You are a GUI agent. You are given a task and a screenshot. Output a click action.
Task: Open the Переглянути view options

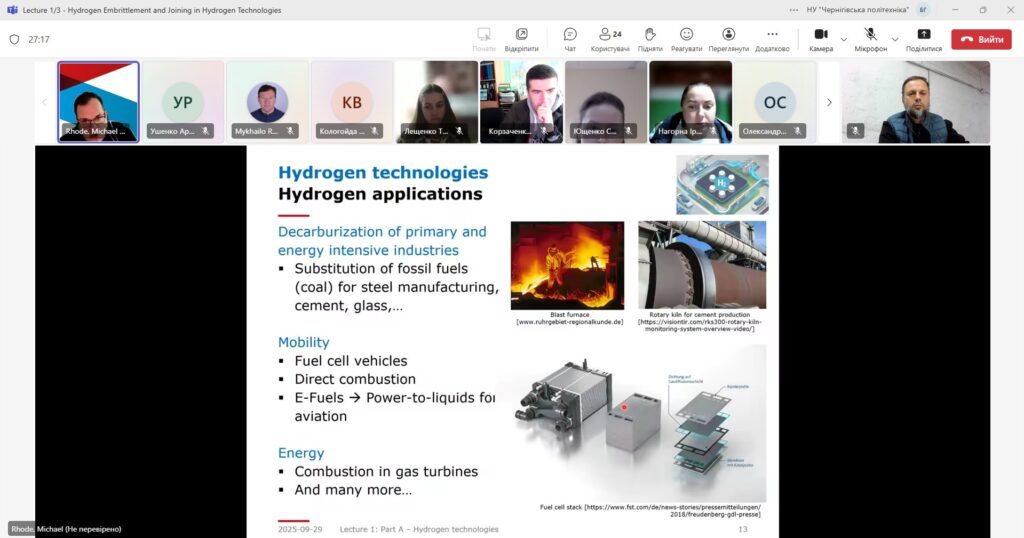728,39
